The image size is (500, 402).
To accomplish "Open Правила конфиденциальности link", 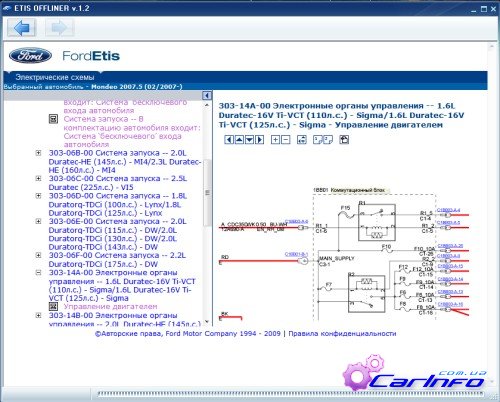I will (x=342, y=333).
